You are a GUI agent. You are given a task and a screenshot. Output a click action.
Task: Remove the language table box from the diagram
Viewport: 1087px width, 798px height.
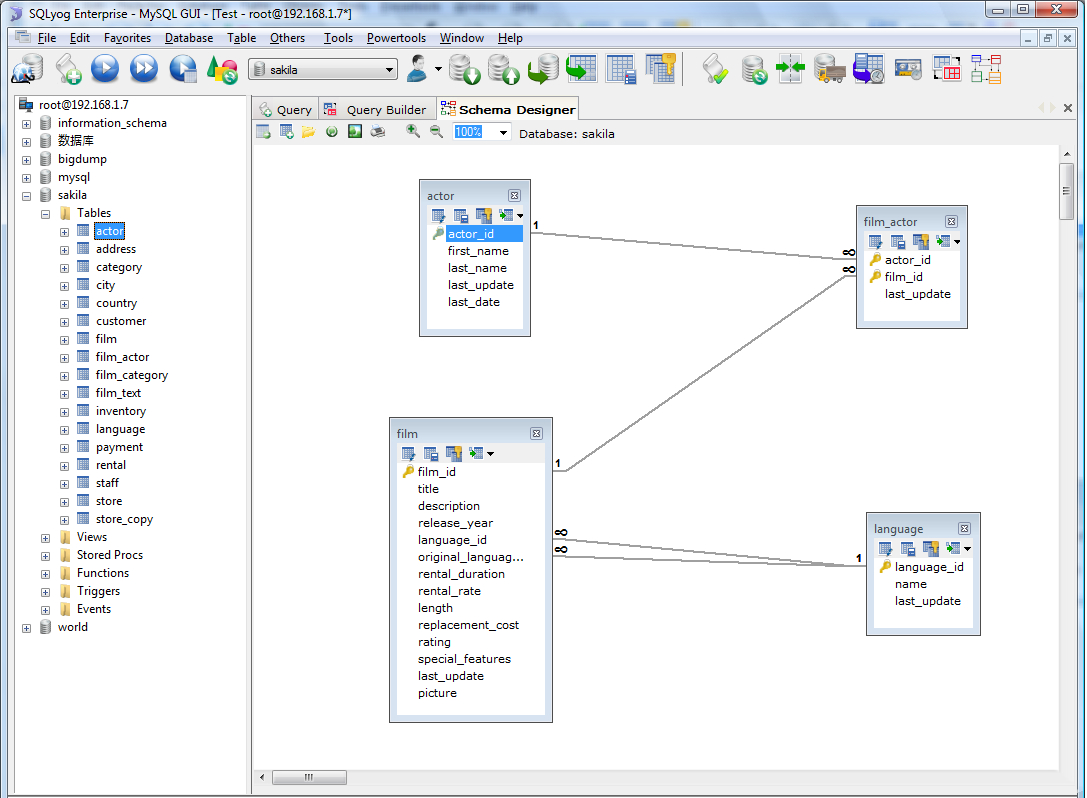(x=963, y=528)
